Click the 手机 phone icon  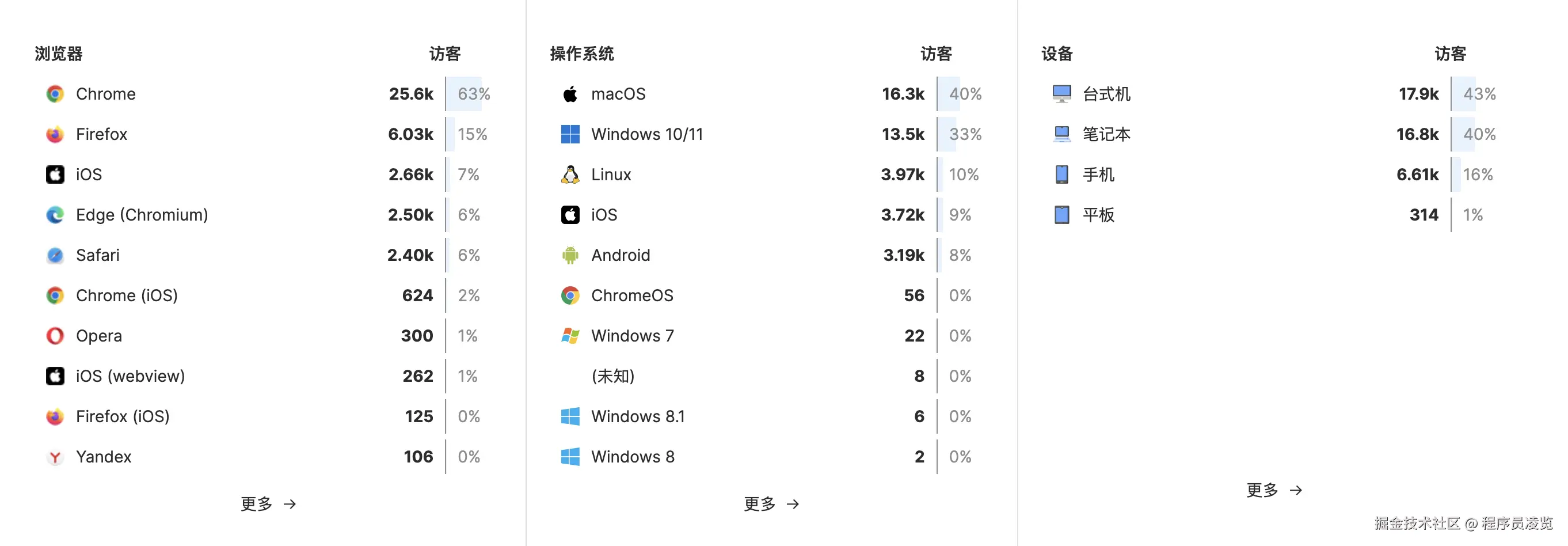click(1061, 175)
